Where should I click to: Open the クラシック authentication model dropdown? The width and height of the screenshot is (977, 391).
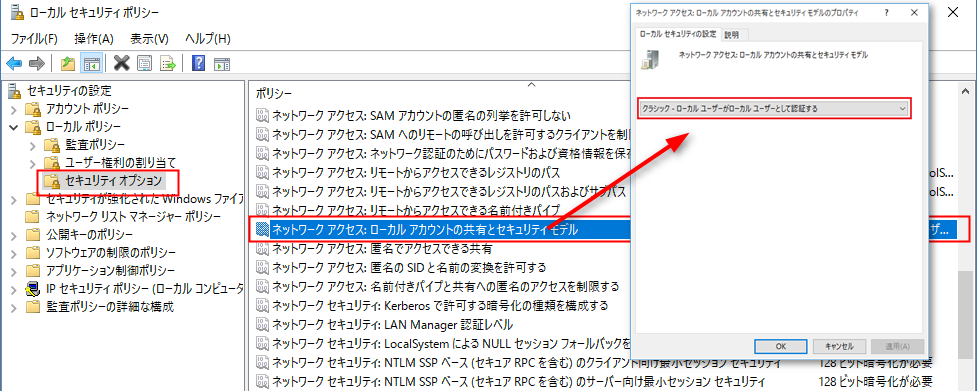(774, 108)
